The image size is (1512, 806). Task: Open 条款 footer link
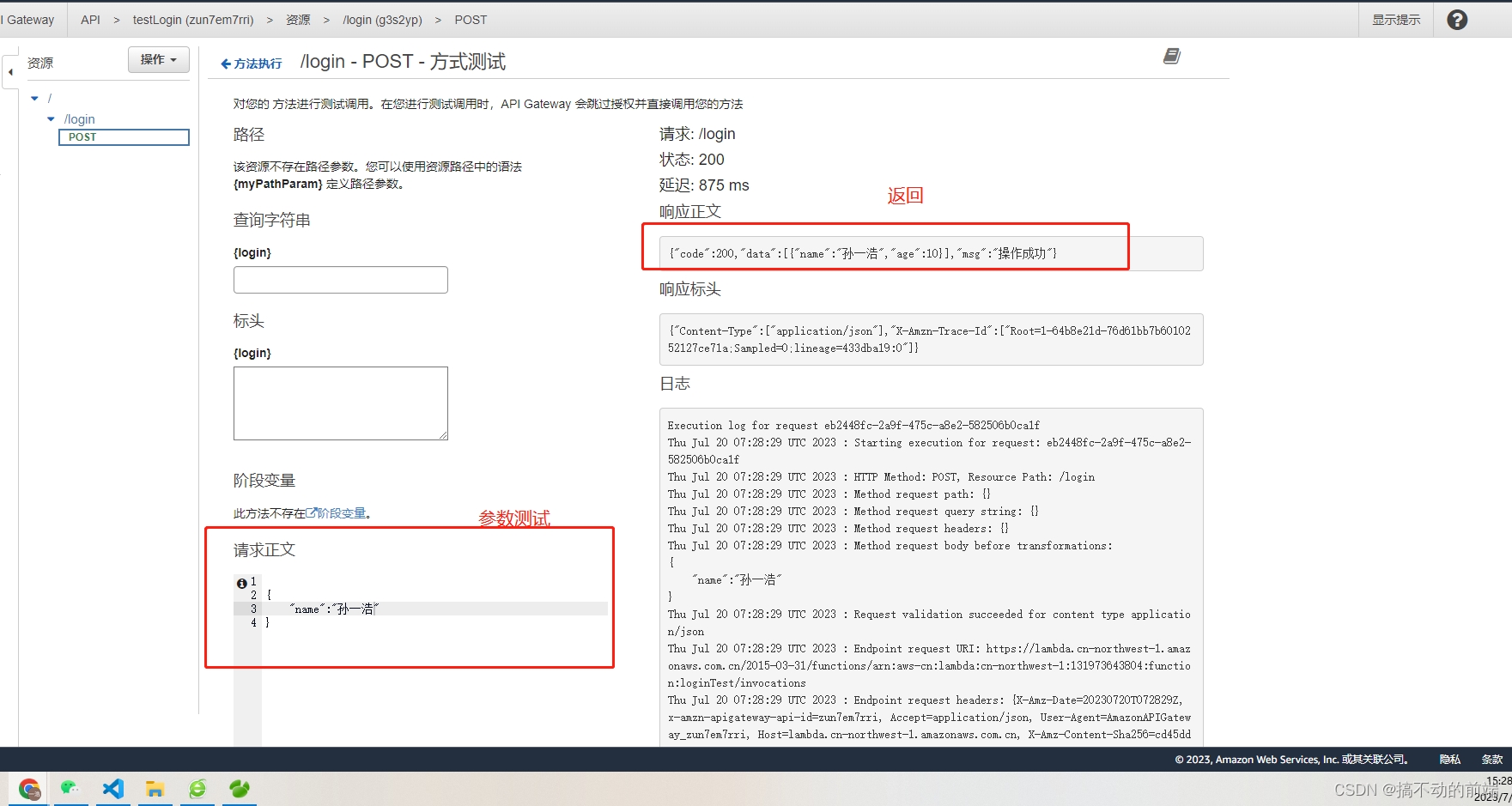pyautogui.click(x=1492, y=760)
